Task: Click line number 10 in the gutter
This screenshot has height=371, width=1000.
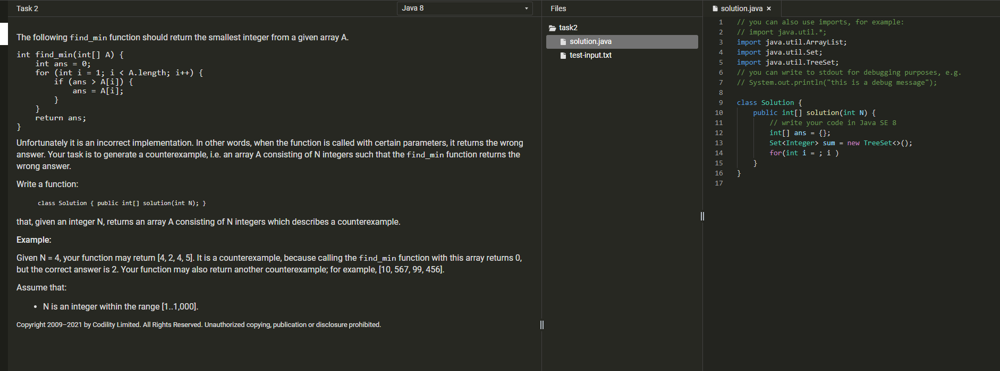Action: tap(719, 113)
